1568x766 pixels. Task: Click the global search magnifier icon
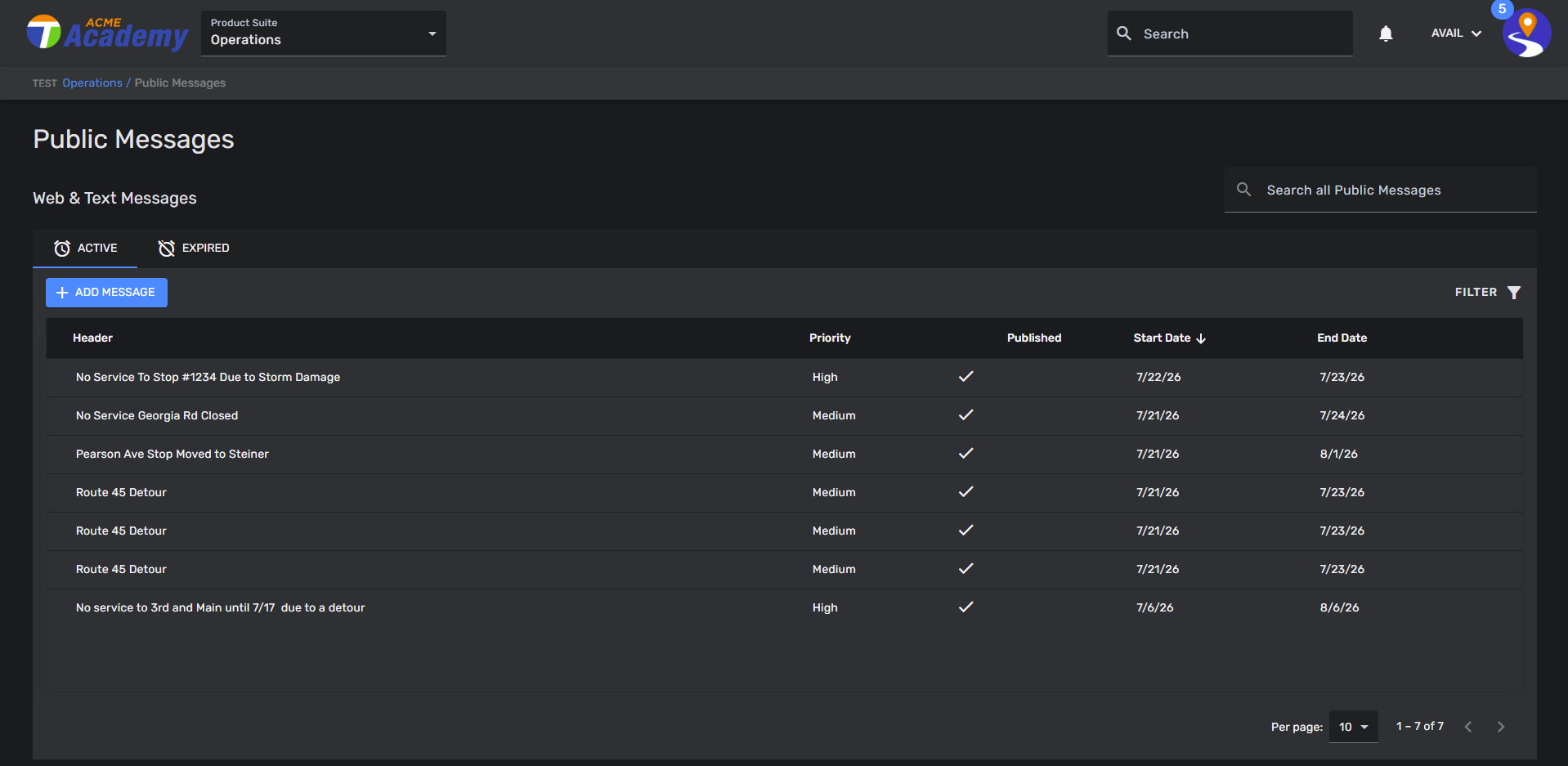[1124, 34]
